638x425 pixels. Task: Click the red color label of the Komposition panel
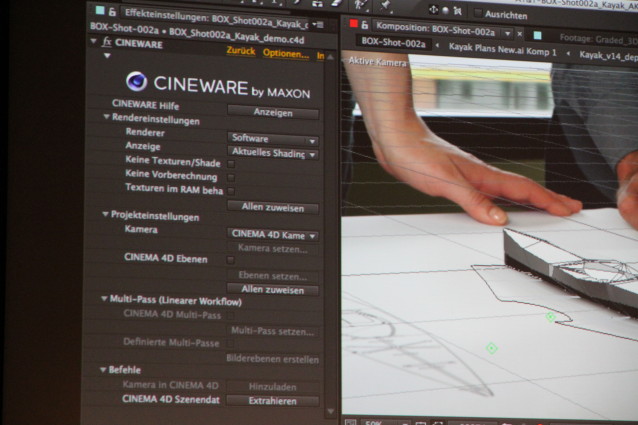354,24
